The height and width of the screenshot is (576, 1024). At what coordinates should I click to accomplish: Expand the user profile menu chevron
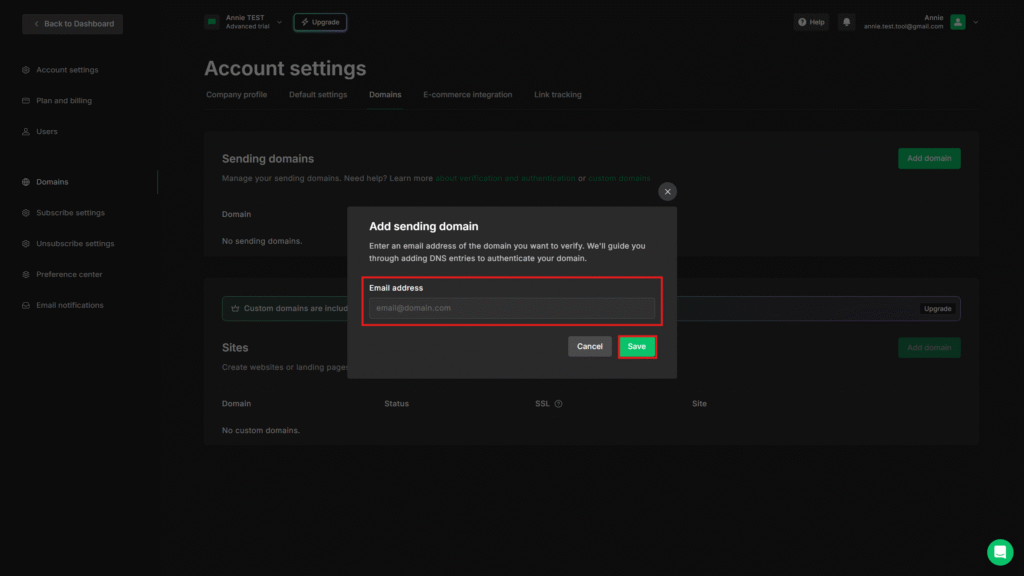[x=976, y=22]
